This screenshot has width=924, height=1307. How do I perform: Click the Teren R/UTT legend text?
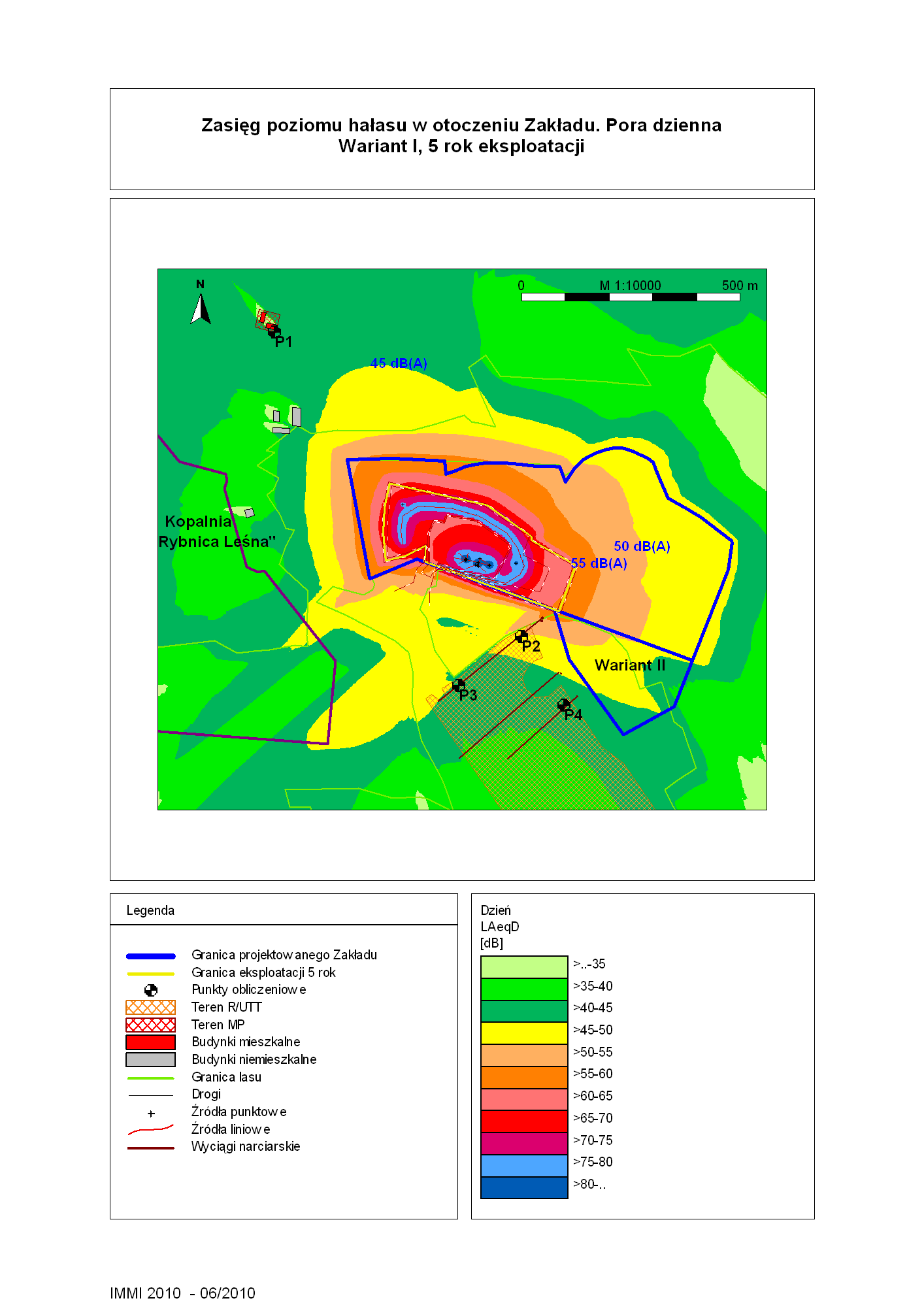coord(226,1007)
